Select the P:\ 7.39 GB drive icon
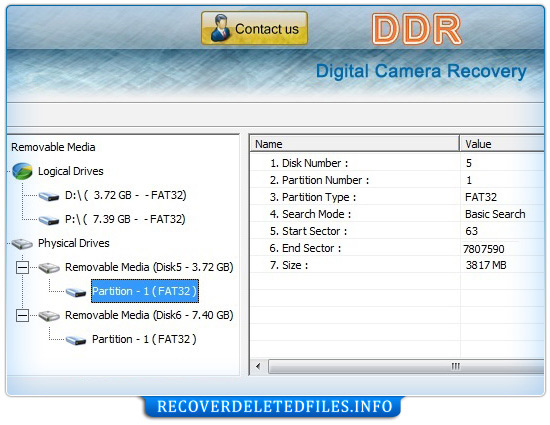The width and height of the screenshot is (550, 425). [49, 220]
